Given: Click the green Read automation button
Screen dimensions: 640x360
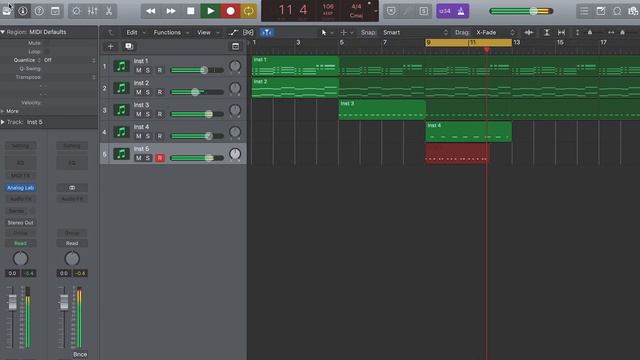Looking at the screenshot, I should point(20,243).
